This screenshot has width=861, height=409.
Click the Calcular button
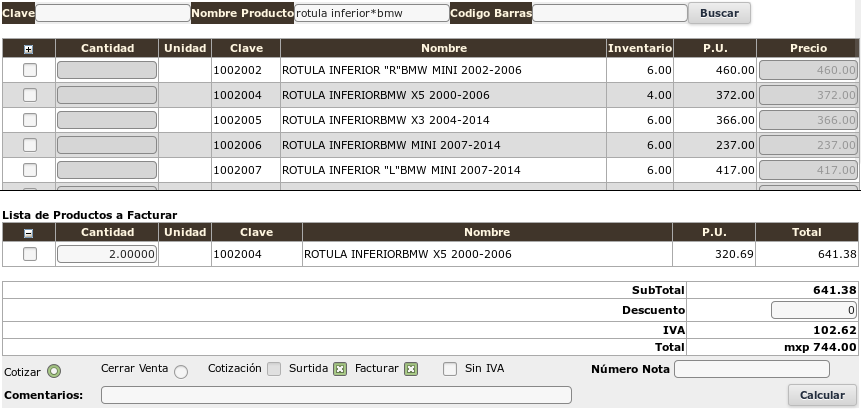click(x=822, y=395)
